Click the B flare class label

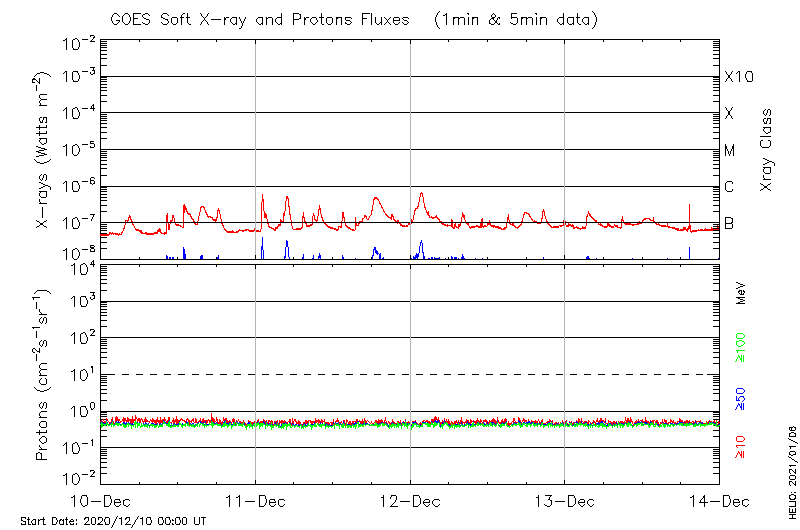[730, 223]
